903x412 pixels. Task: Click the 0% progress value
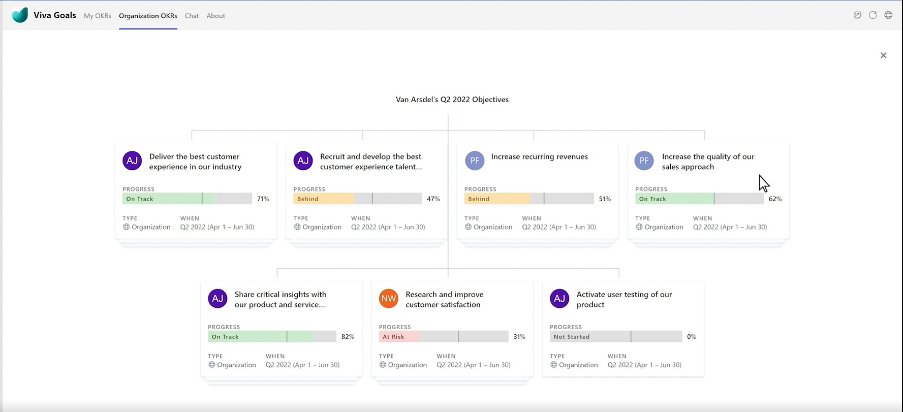coord(692,337)
